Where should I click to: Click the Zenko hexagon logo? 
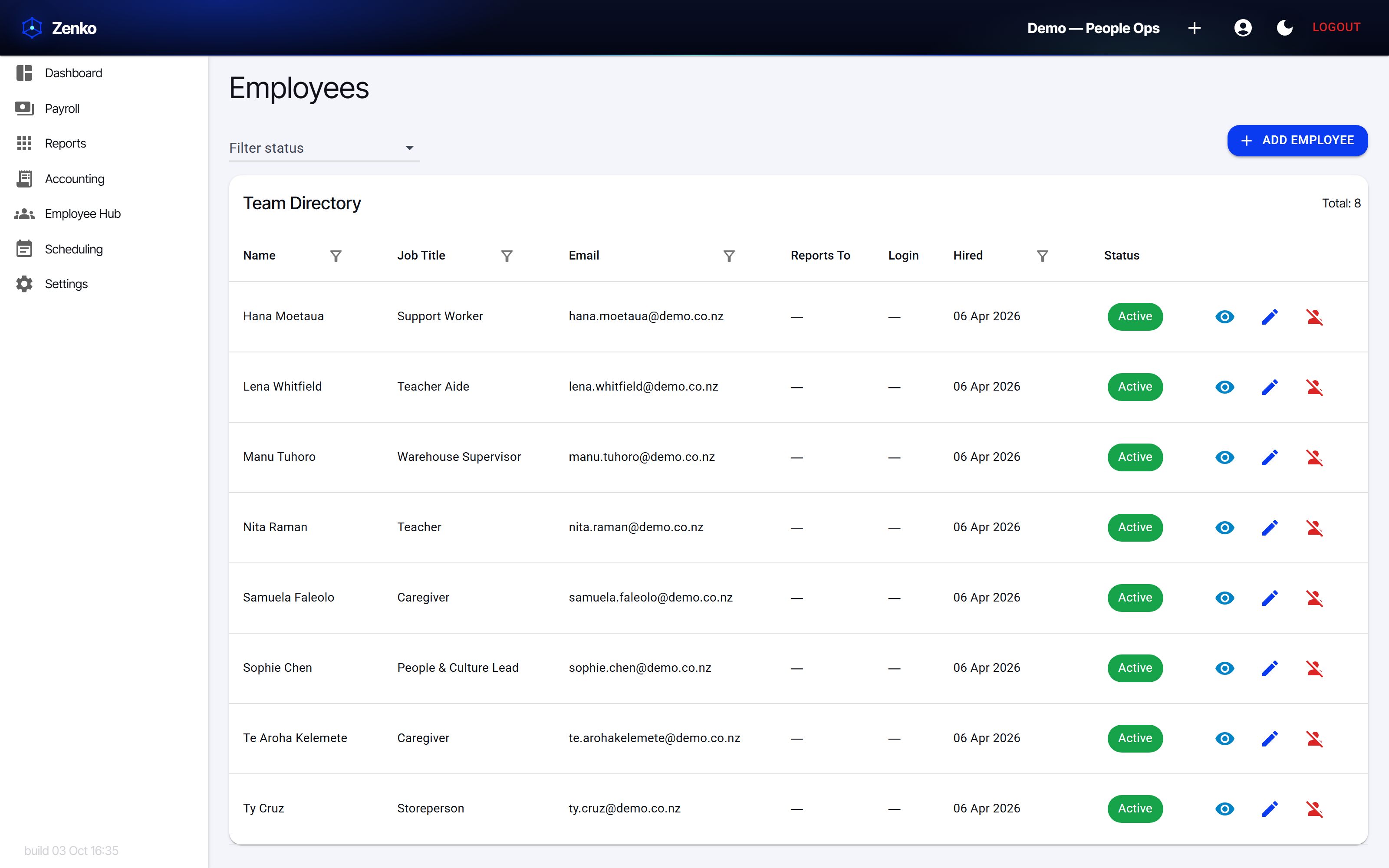[x=32, y=27]
